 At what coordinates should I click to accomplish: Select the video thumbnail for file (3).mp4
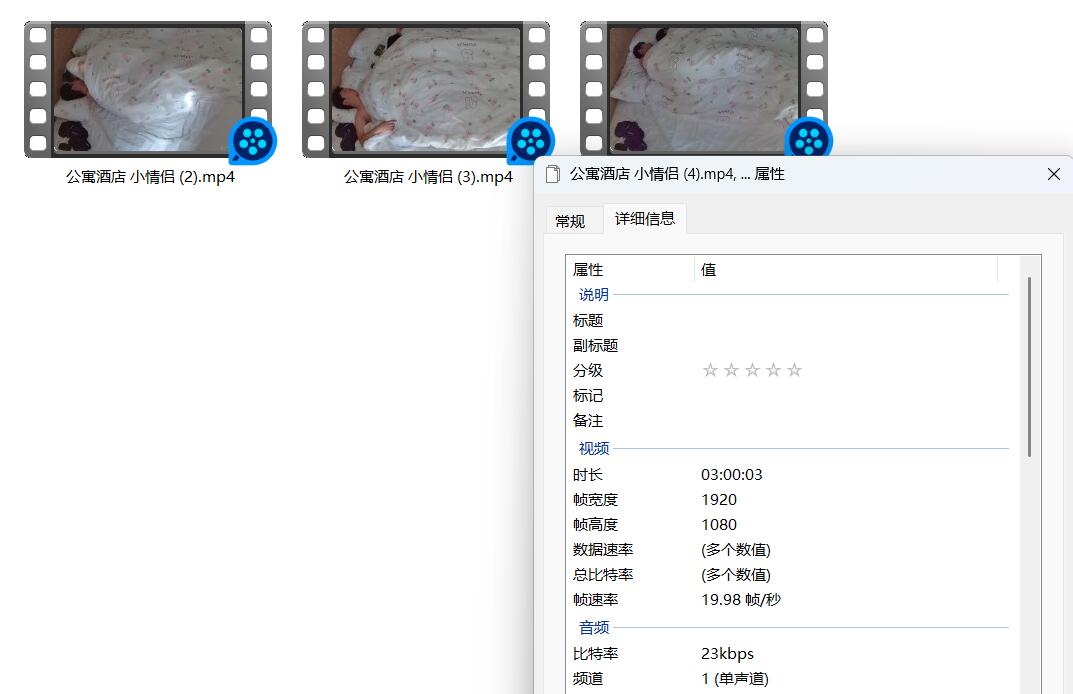point(425,89)
